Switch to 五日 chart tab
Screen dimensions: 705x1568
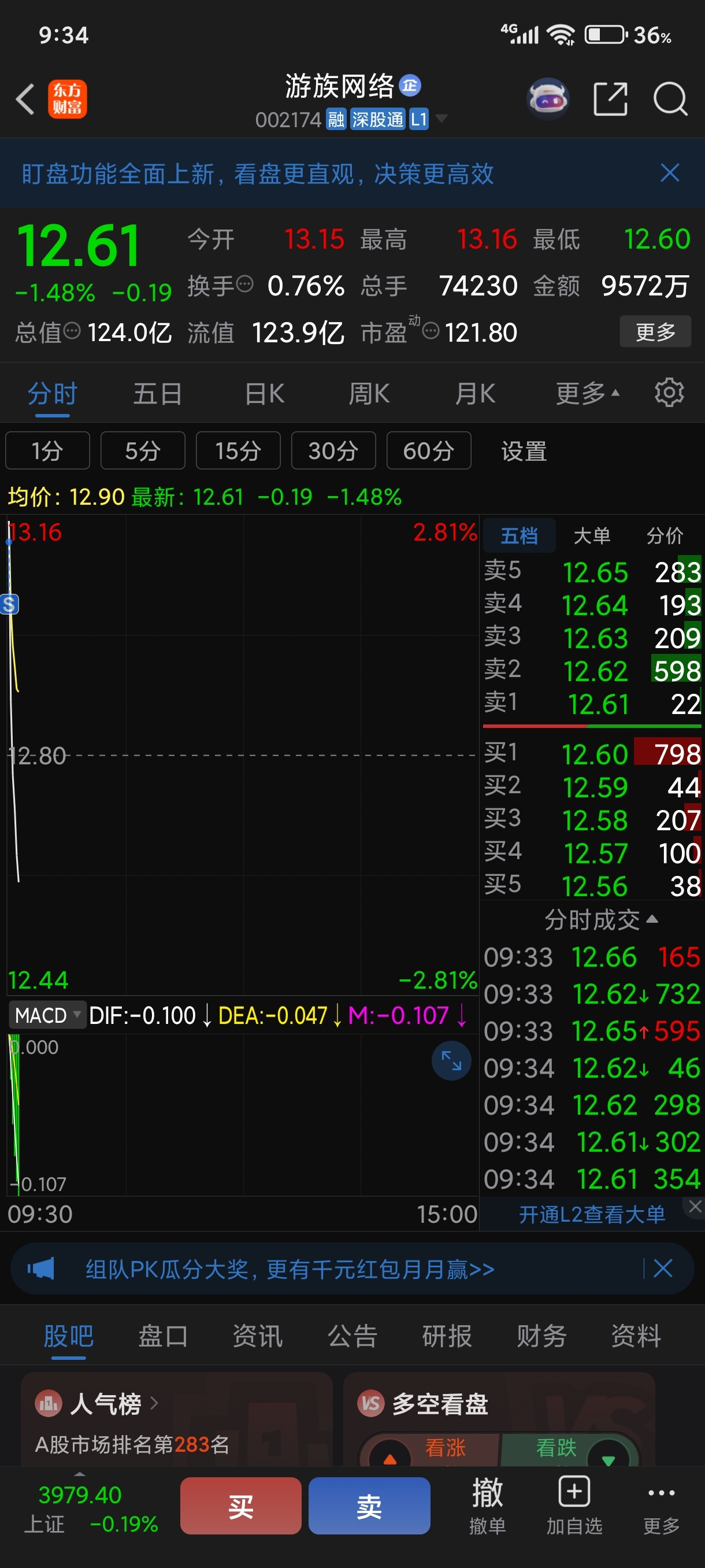pyautogui.click(x=158, y=394)
